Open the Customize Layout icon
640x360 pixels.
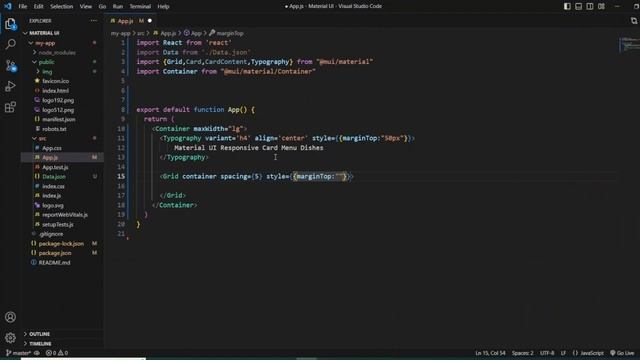coord(601,6)
